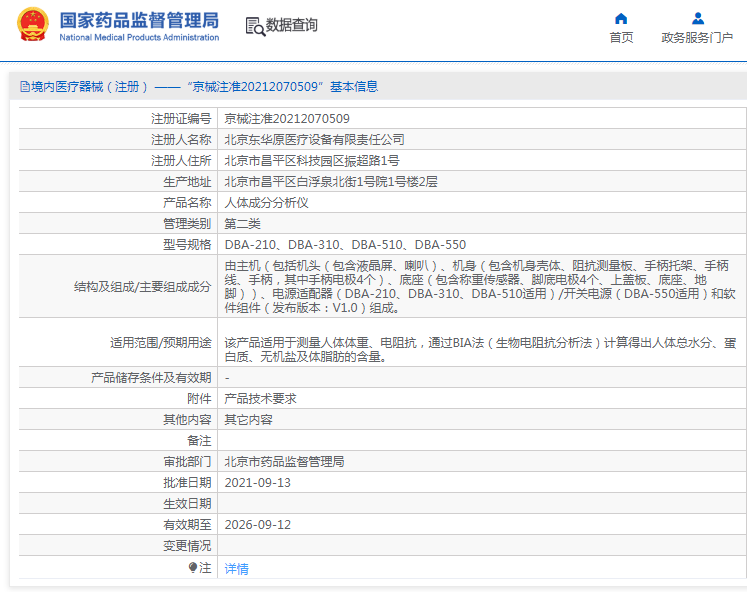Image resolution: width=747 pixels, height=592 pixels.
Task: Click the 批准日期 row label
Action: pos(187,482)
